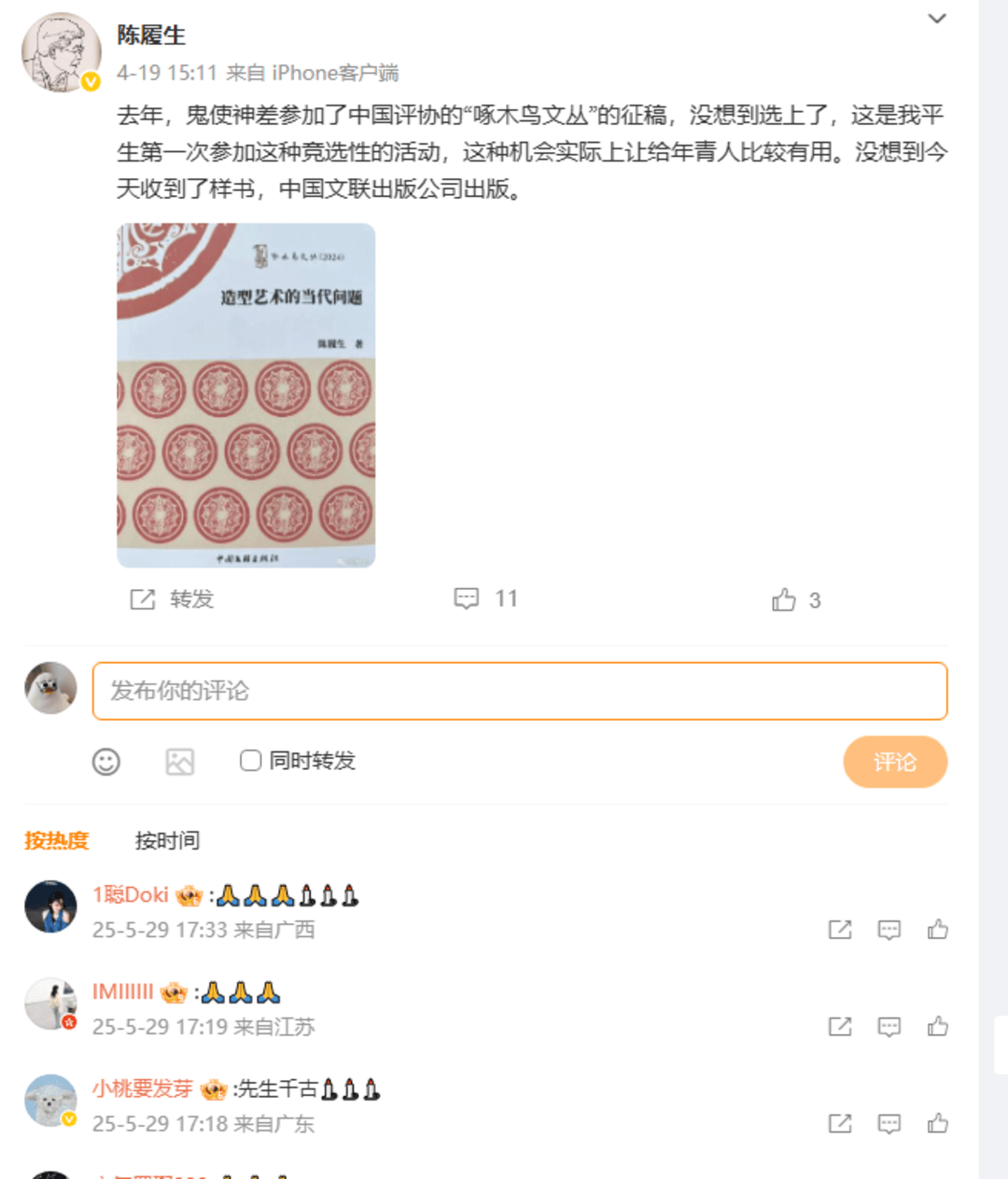This screenshot has width=1008, height=1179.
Task: Expand the post options chevron at top right
Action: pyautogui.click(x=937, y=19)
